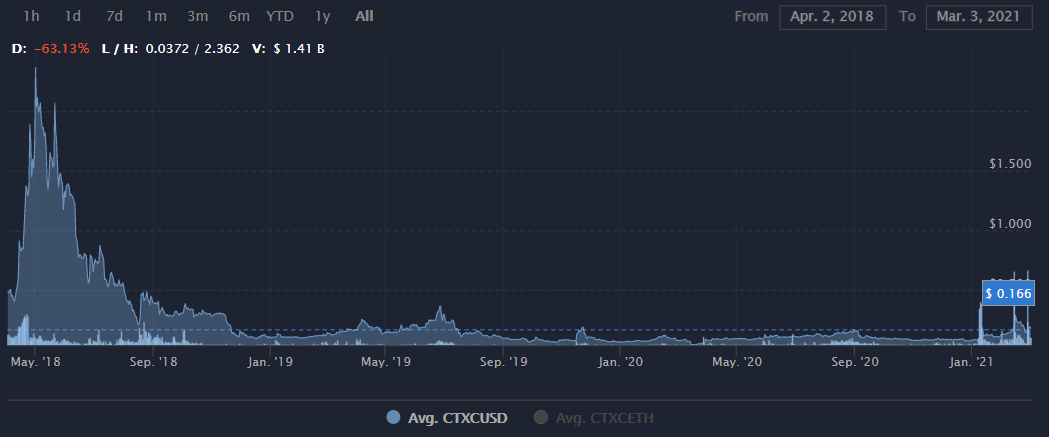The width and height of the screenshot is (1049, 437).
Task: Click the -63.13% change value
Action: (x=62, y=49)
